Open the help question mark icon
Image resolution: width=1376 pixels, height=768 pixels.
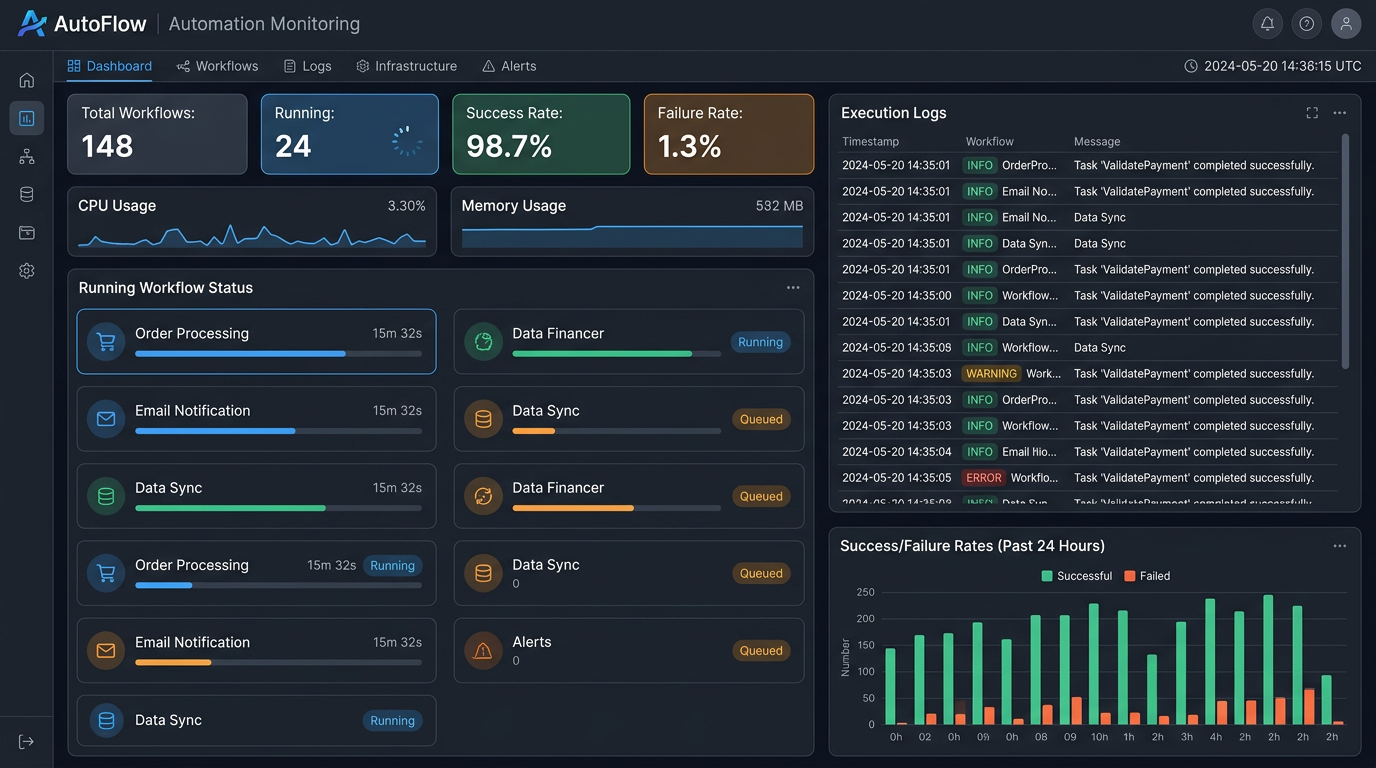pyautogui.click(x=1306, y=24)
